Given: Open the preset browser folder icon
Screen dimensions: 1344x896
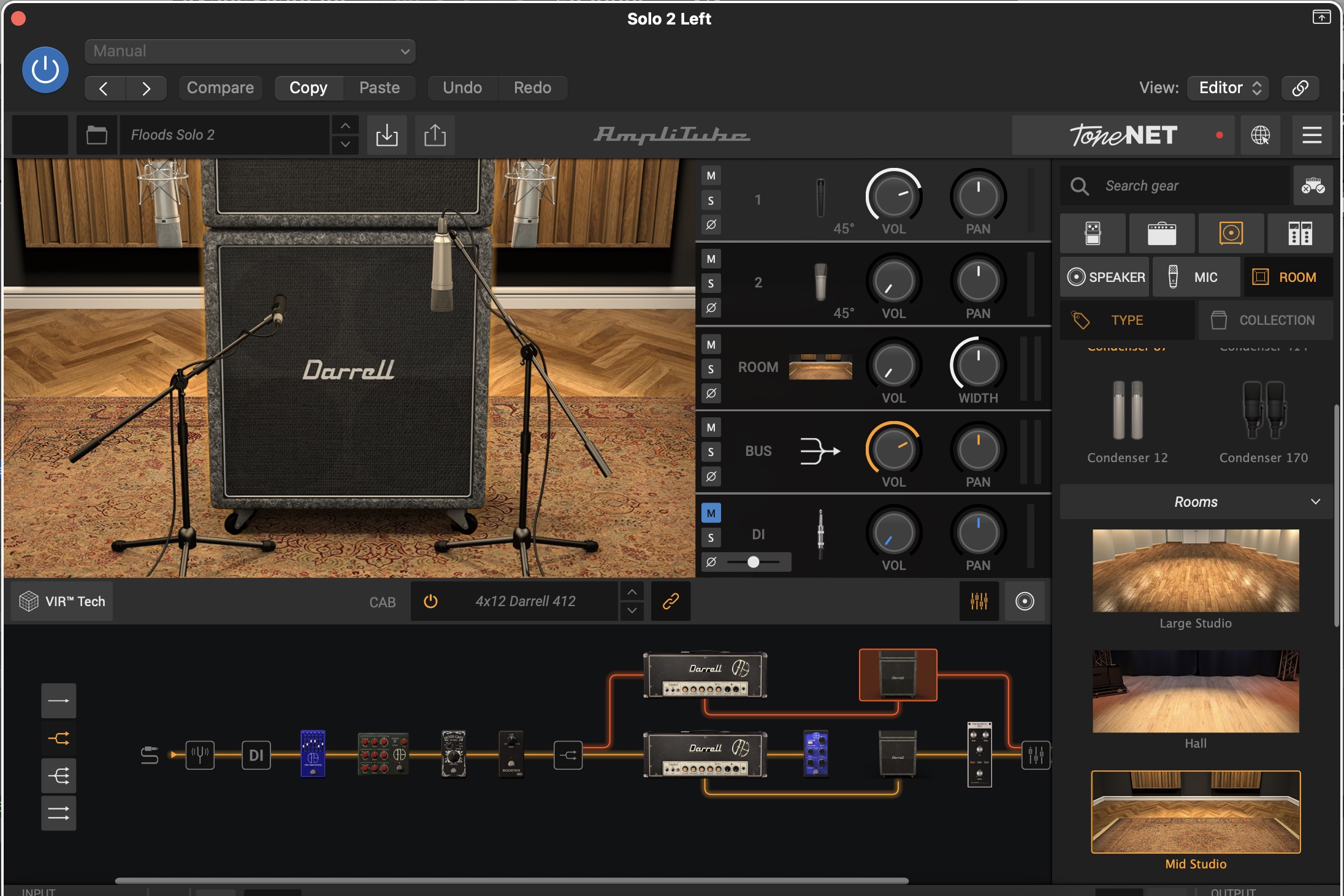Looking at the screenshot, I should [x=96, y=135].
